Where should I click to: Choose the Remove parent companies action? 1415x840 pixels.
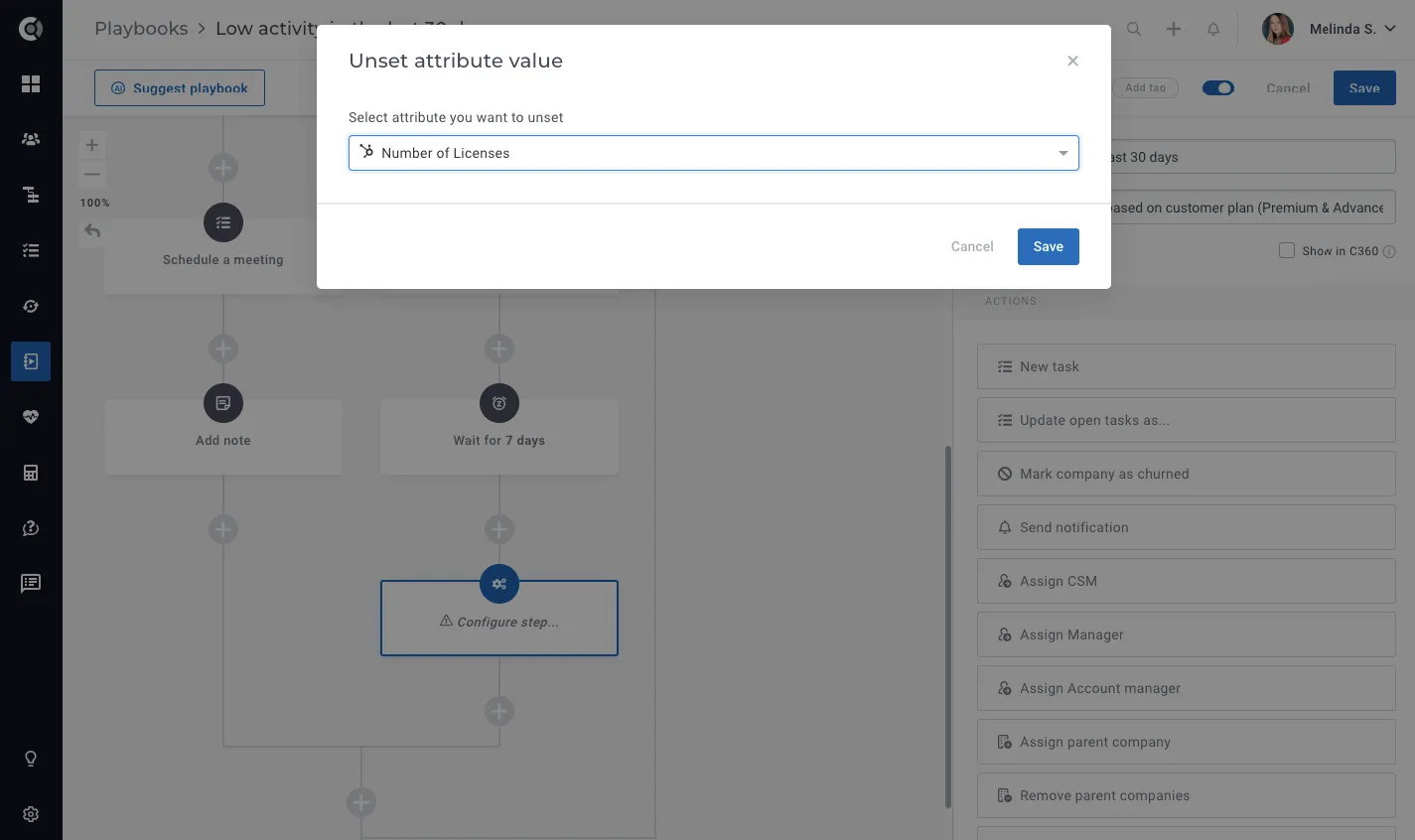(x=1187, y=795)
